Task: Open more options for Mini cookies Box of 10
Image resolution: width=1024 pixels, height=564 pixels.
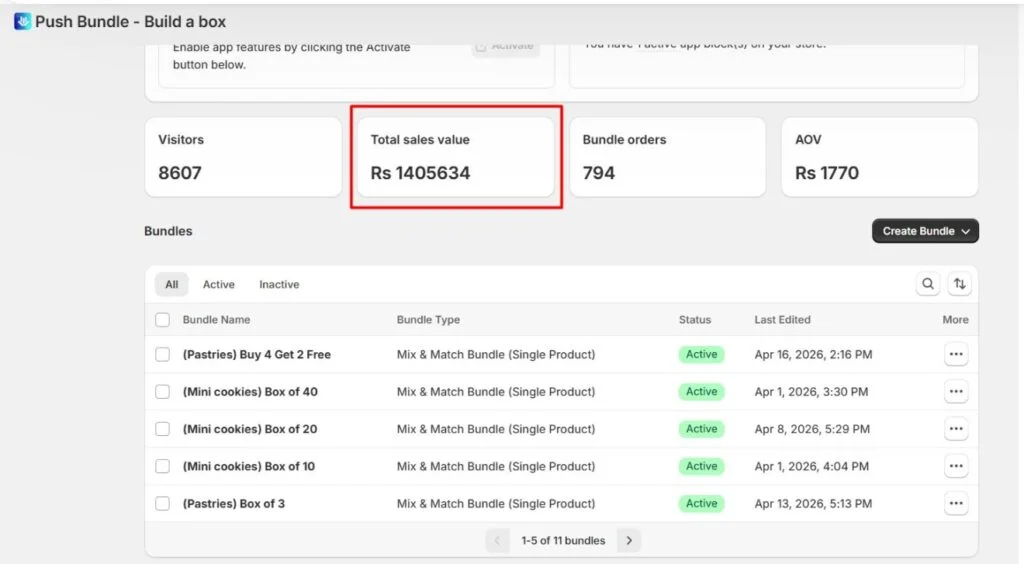Action: point(956,466)
